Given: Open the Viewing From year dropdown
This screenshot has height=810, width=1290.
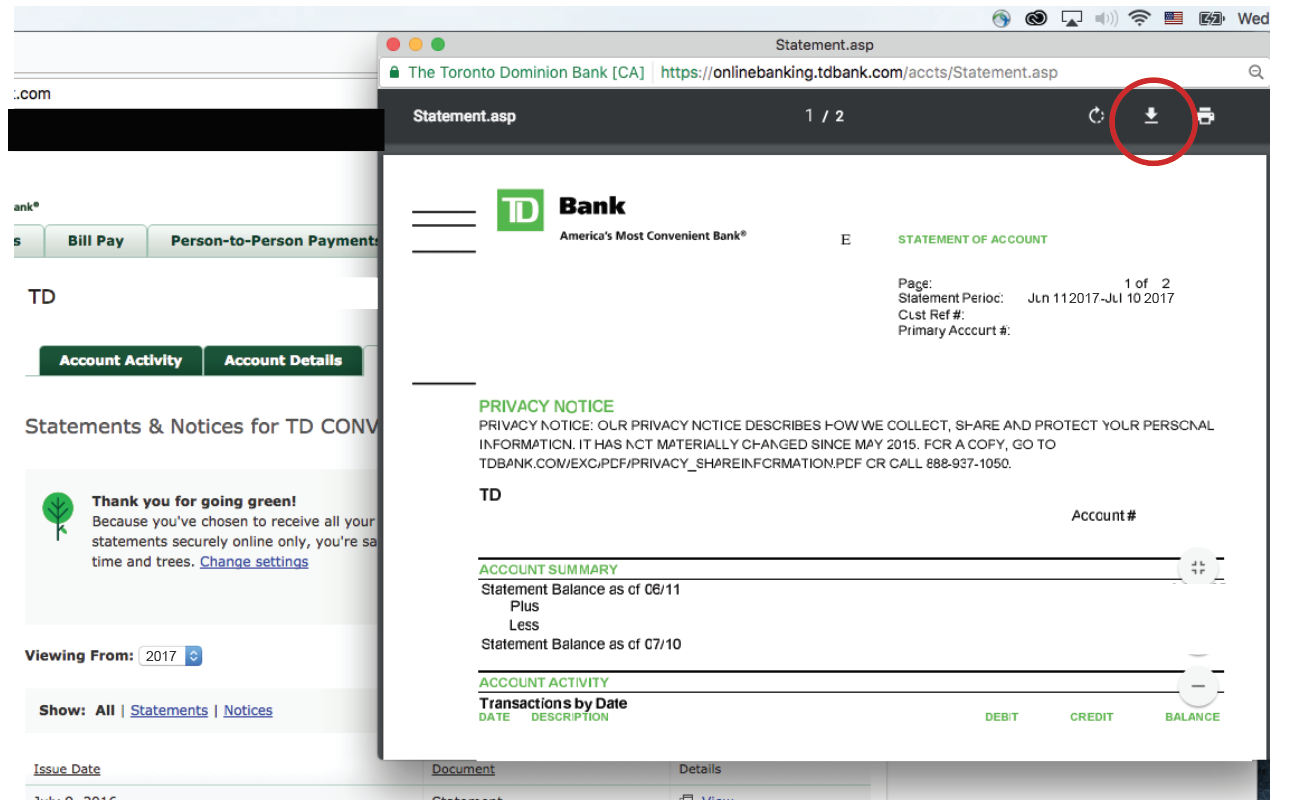Looking at the screenshot, I should click(x=172, y=655).
